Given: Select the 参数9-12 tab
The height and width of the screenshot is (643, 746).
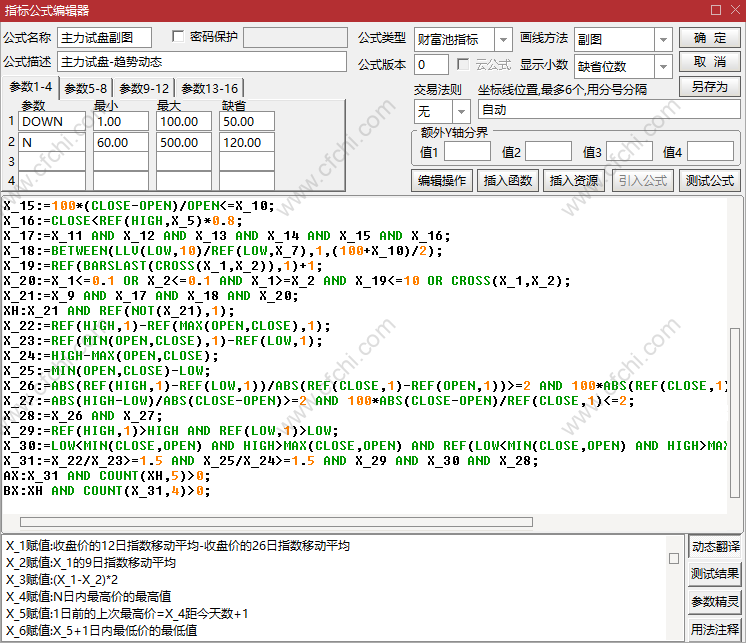Looking at the screenshot, I should click(145, 88).
